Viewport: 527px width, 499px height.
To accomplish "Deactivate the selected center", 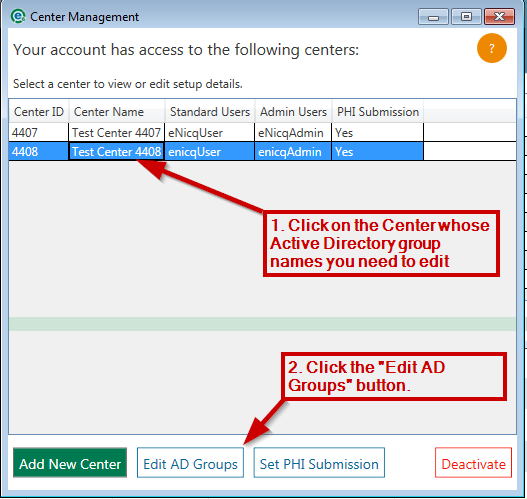I will point(473,463).
